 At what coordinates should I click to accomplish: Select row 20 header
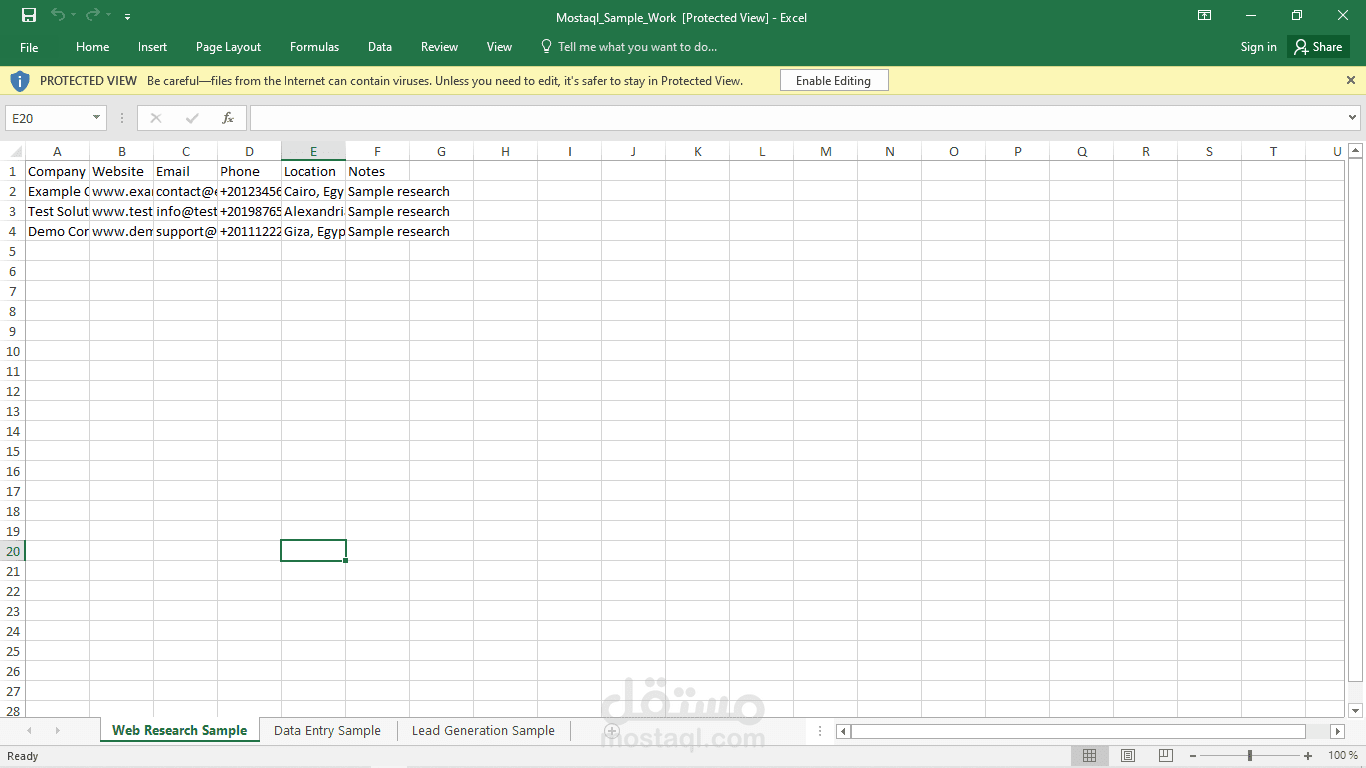point(13,551)
